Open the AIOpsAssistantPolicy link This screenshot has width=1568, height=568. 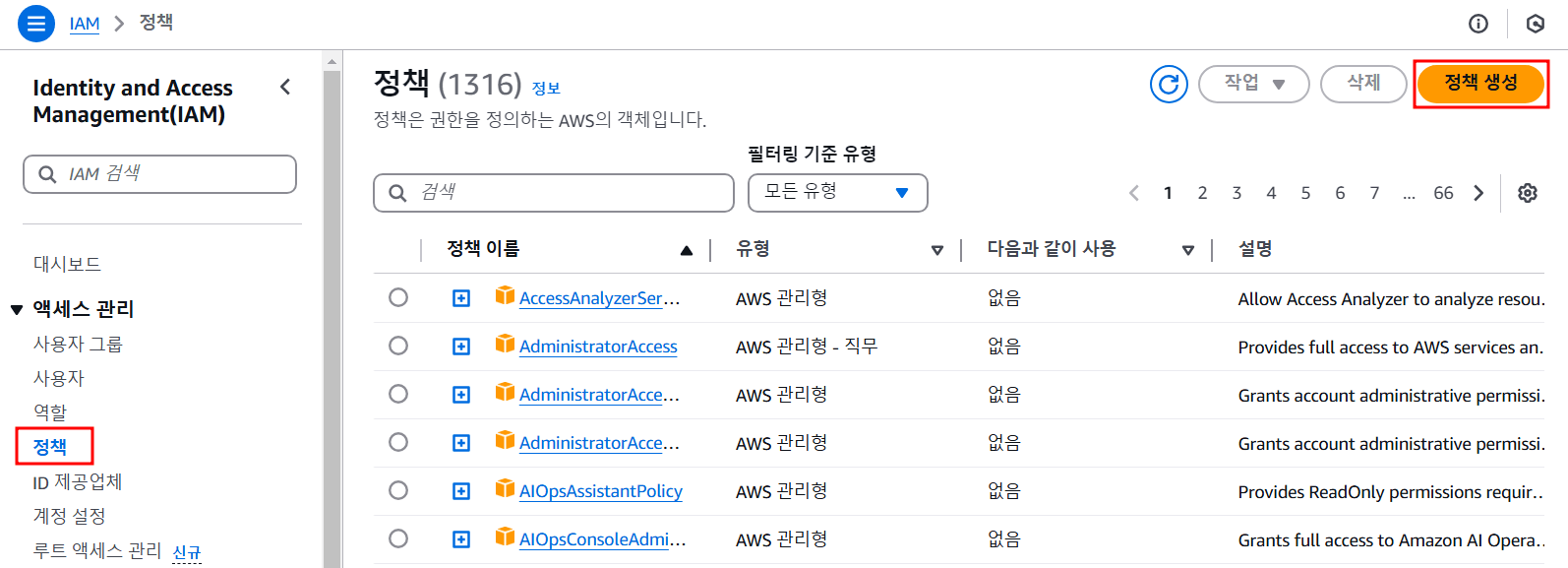(600, 491)
